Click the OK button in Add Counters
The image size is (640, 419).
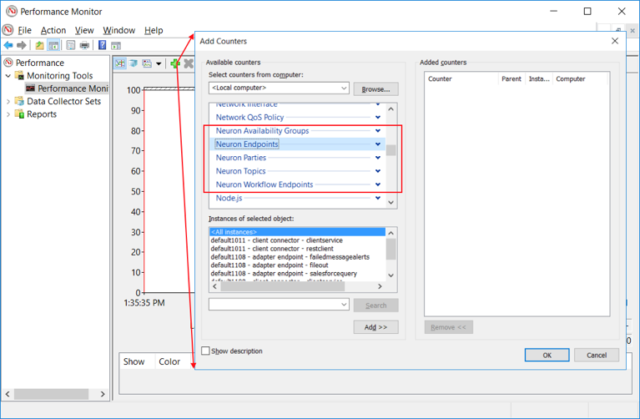(546, 354)
